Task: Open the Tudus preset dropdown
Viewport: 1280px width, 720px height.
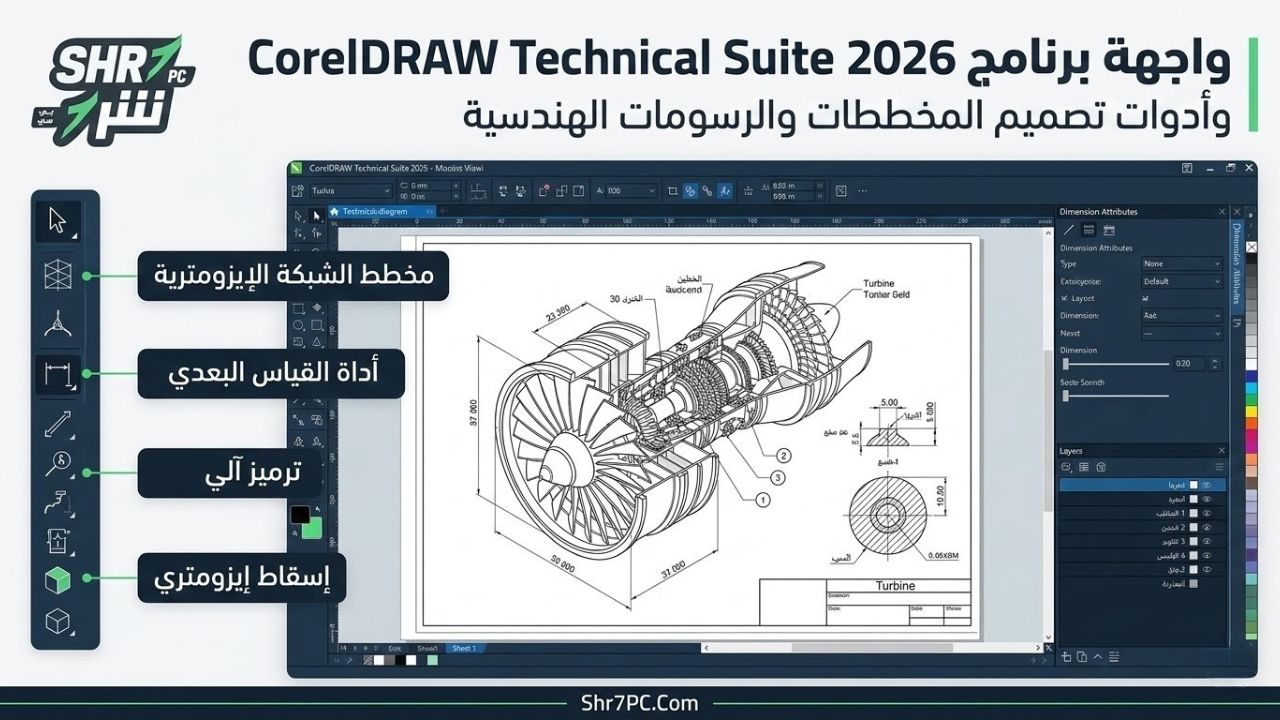Action: tap(350, 189)
